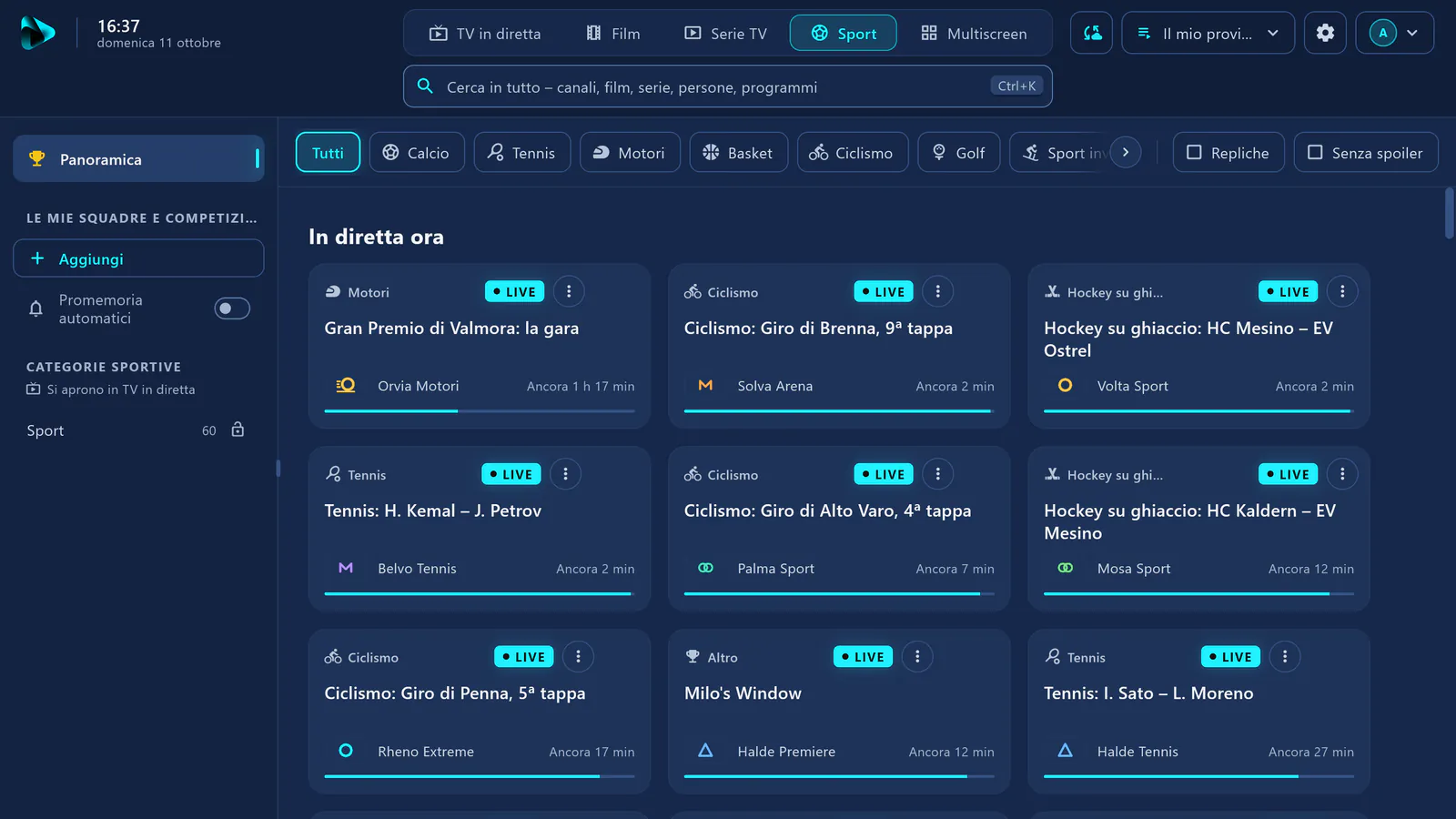Open the parental/profile switch icon button
1456x819 pixels.
(1091, 33)
